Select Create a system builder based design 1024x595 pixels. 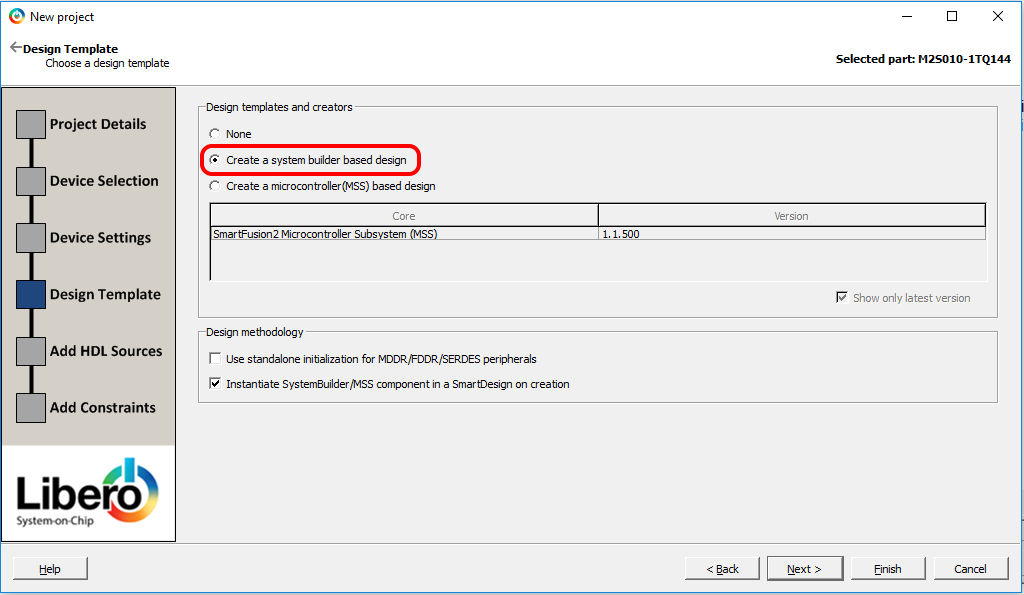[214, 160]
